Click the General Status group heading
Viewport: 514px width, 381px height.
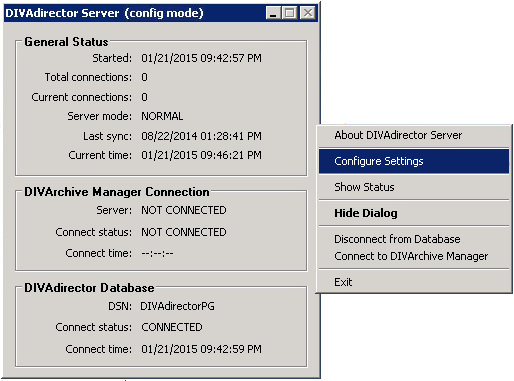[x=66, y=42]
